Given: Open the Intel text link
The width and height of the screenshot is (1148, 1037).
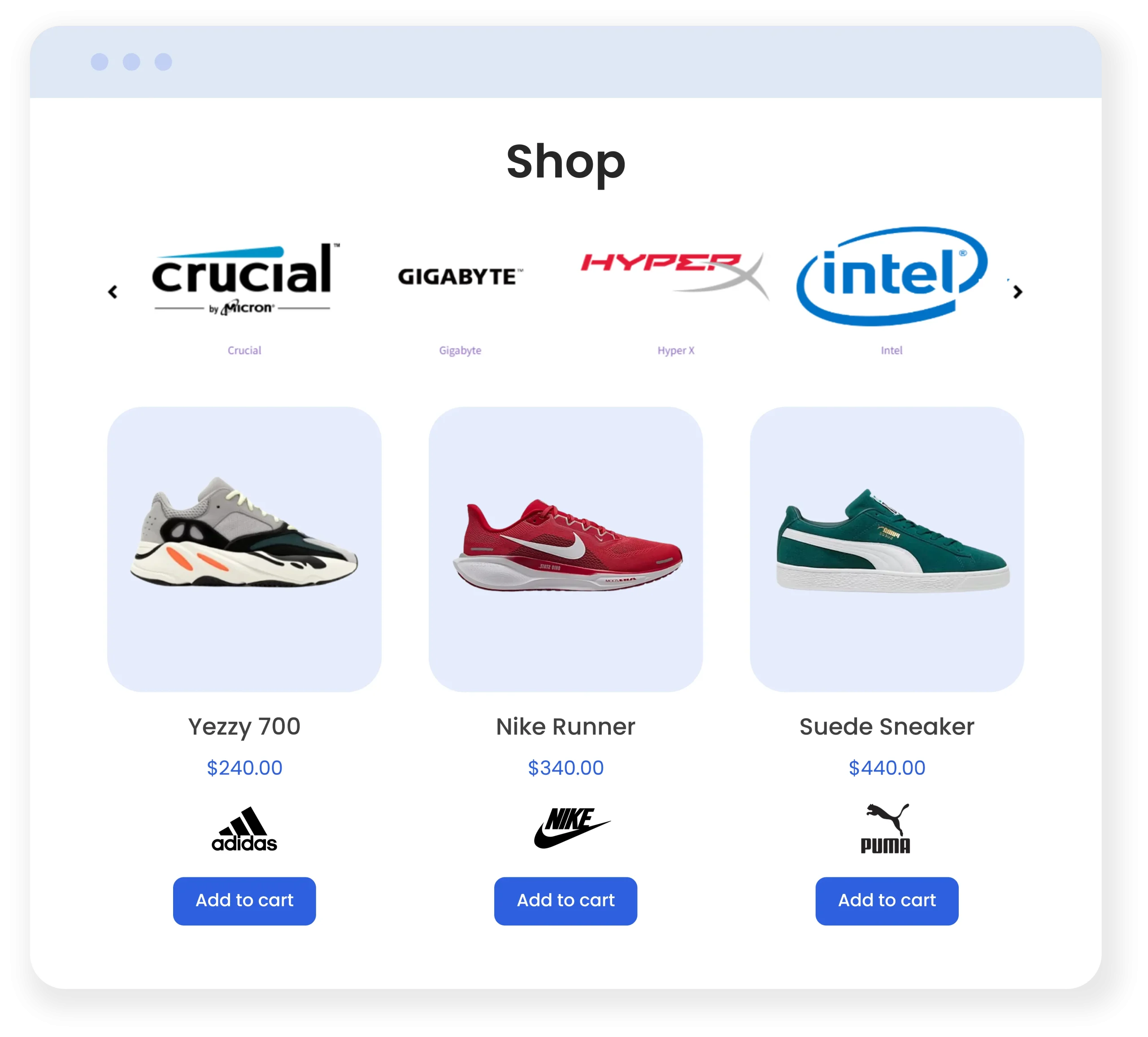Looking at the screenshot, I should [891, 350].
